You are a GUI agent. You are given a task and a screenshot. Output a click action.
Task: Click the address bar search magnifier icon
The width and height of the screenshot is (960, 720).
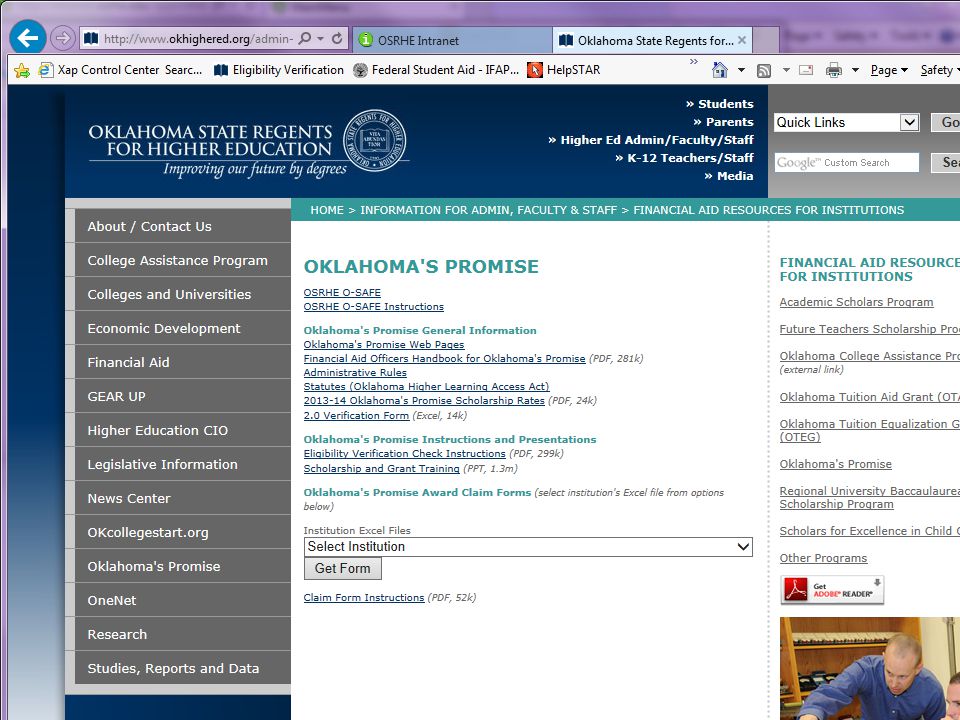(304, 39)
